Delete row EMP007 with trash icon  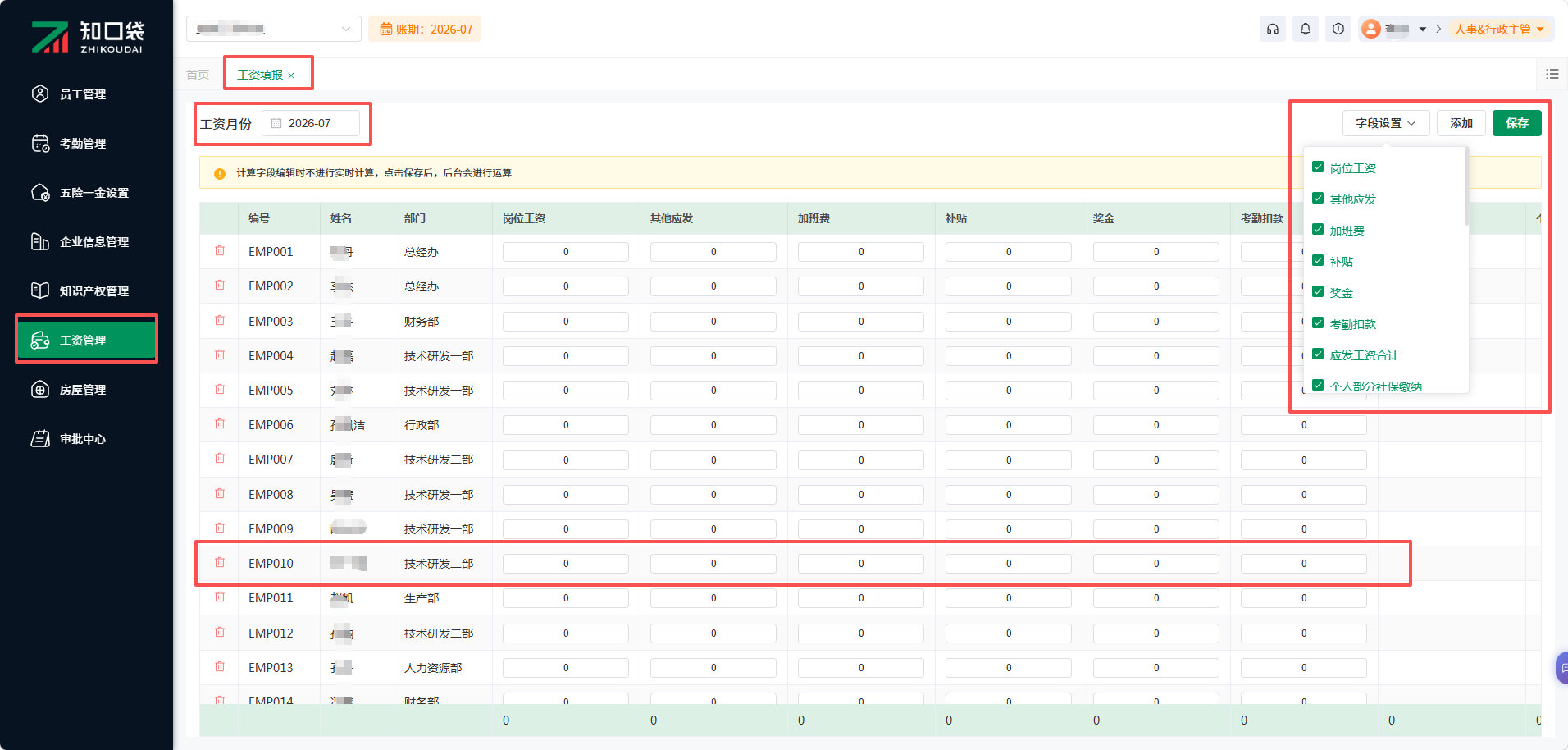pyautogui.click(x=220, y=458)
